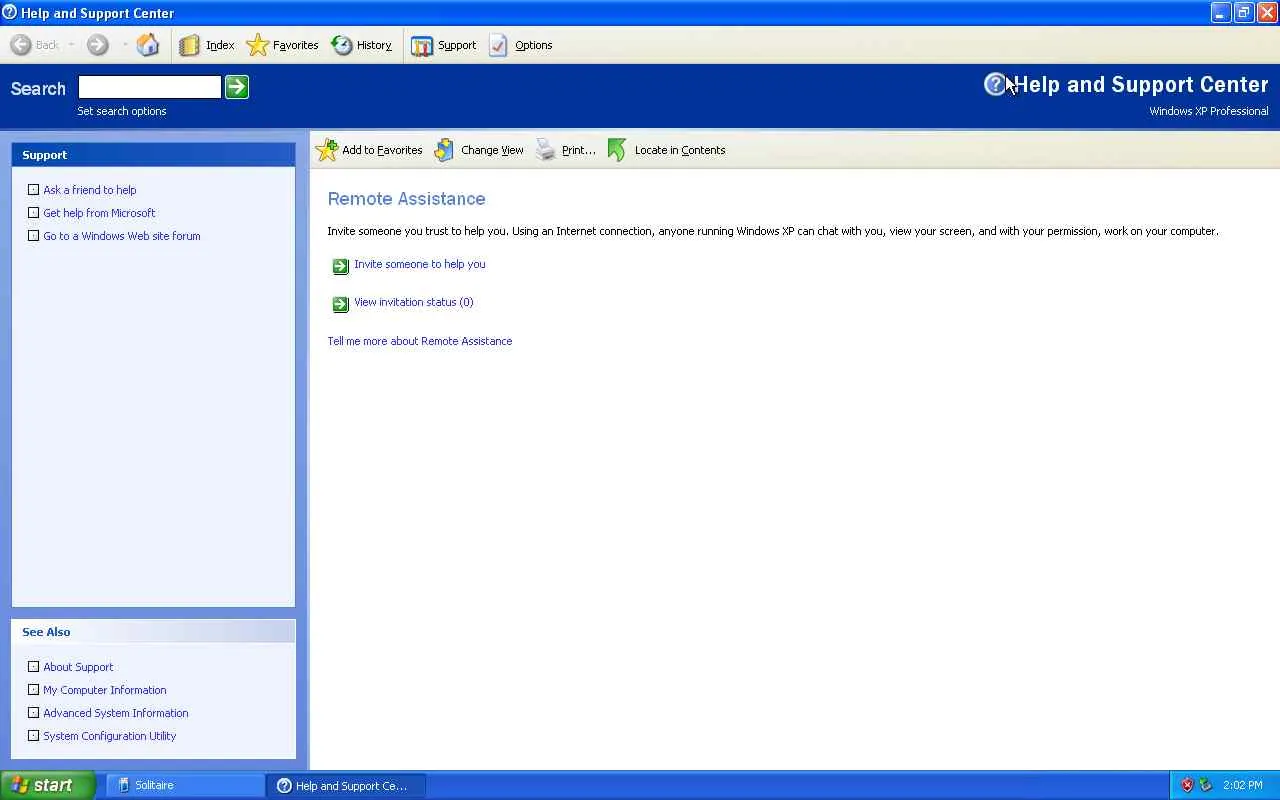The width and height of the screenshot is (1280, 800).
Task: Open Set search options link
Action: 122,111
